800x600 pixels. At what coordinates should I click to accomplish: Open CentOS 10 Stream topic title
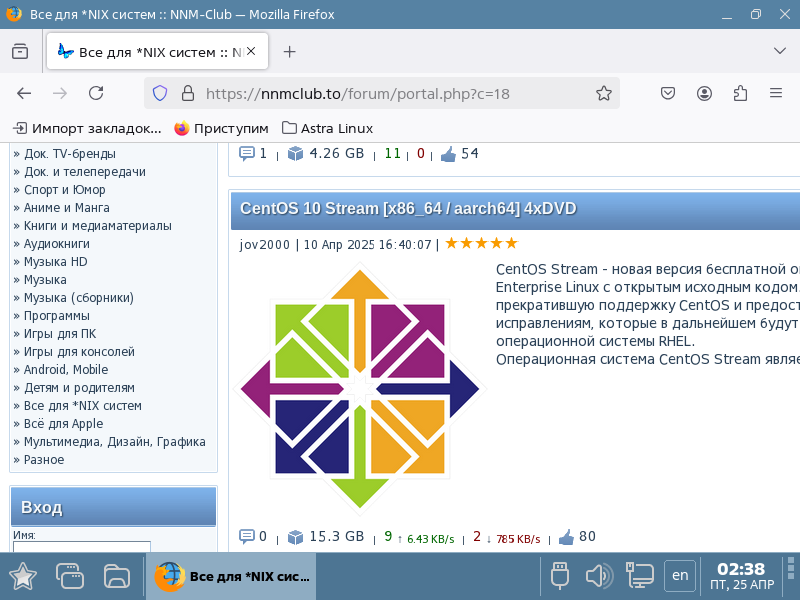pyautogui.click(x=408, y=208)
